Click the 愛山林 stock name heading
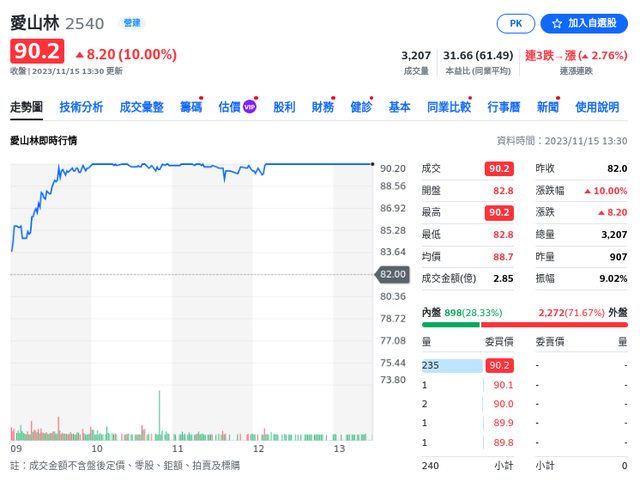The image size is (640, 482). click(35, 22)
